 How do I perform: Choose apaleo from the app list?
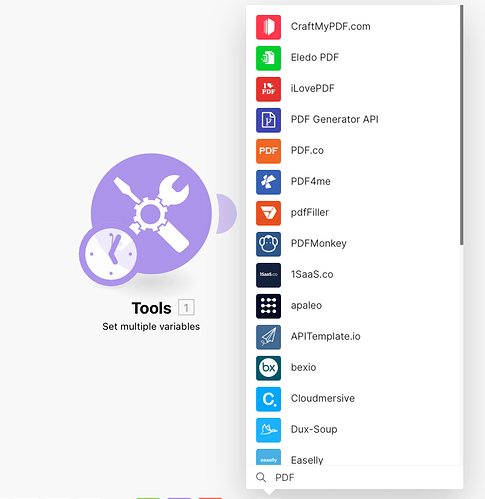tap(354, 306)
